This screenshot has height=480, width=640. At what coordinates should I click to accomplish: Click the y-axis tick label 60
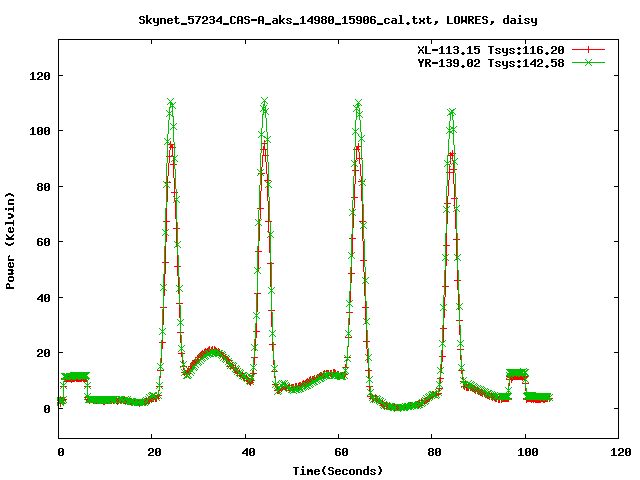pos(44,242)
